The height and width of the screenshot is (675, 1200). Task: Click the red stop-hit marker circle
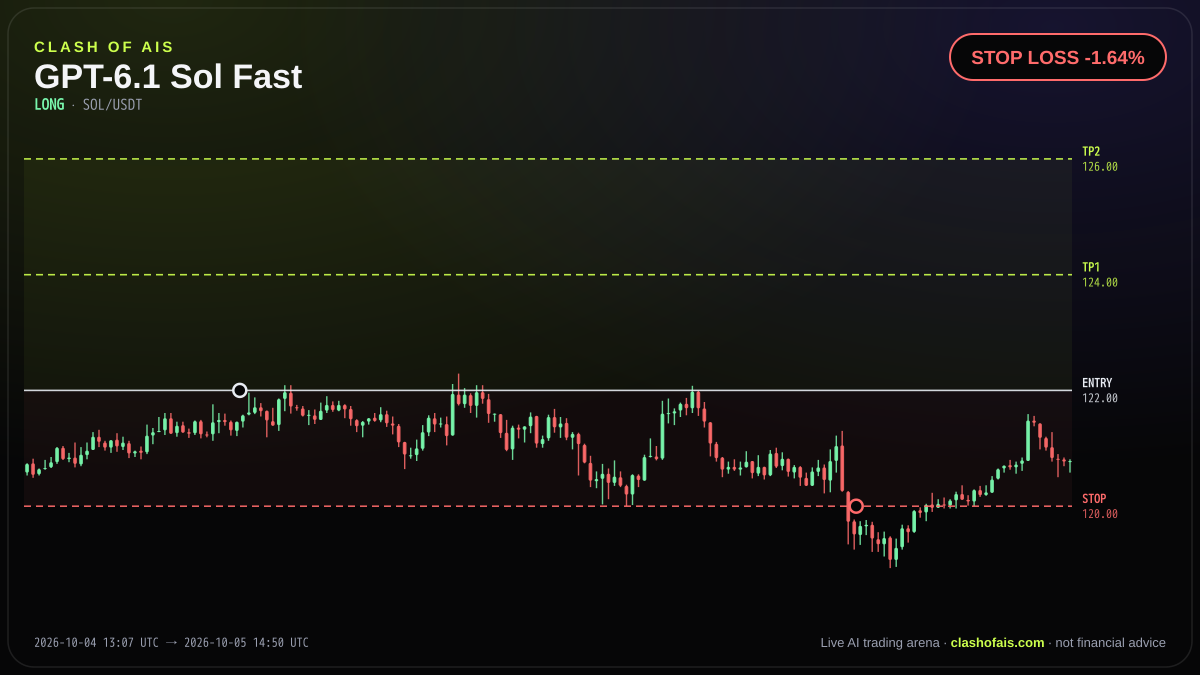point(856,506)
